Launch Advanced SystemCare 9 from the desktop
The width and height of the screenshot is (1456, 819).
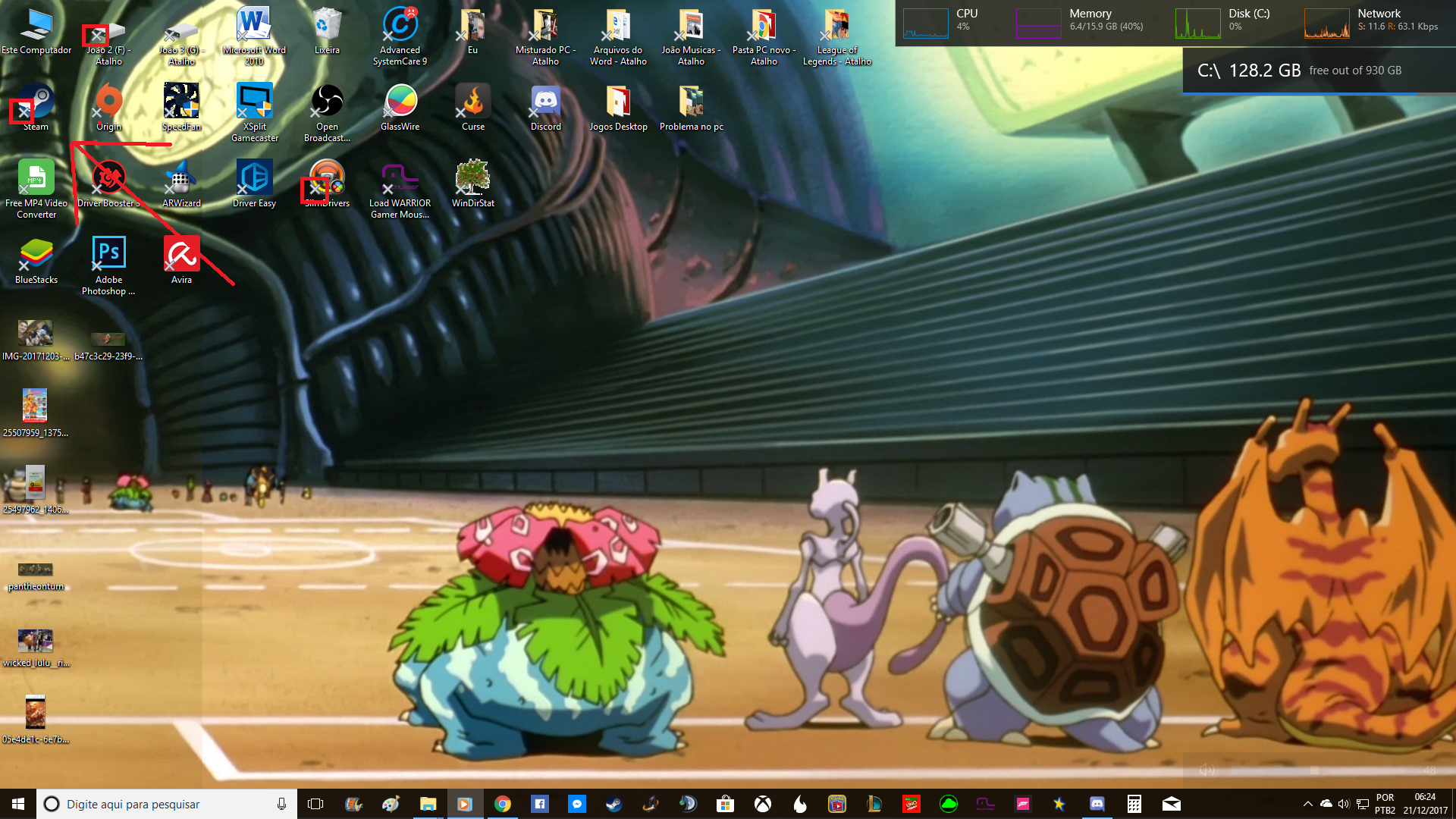pyautogui.click(x=400, y=36)
